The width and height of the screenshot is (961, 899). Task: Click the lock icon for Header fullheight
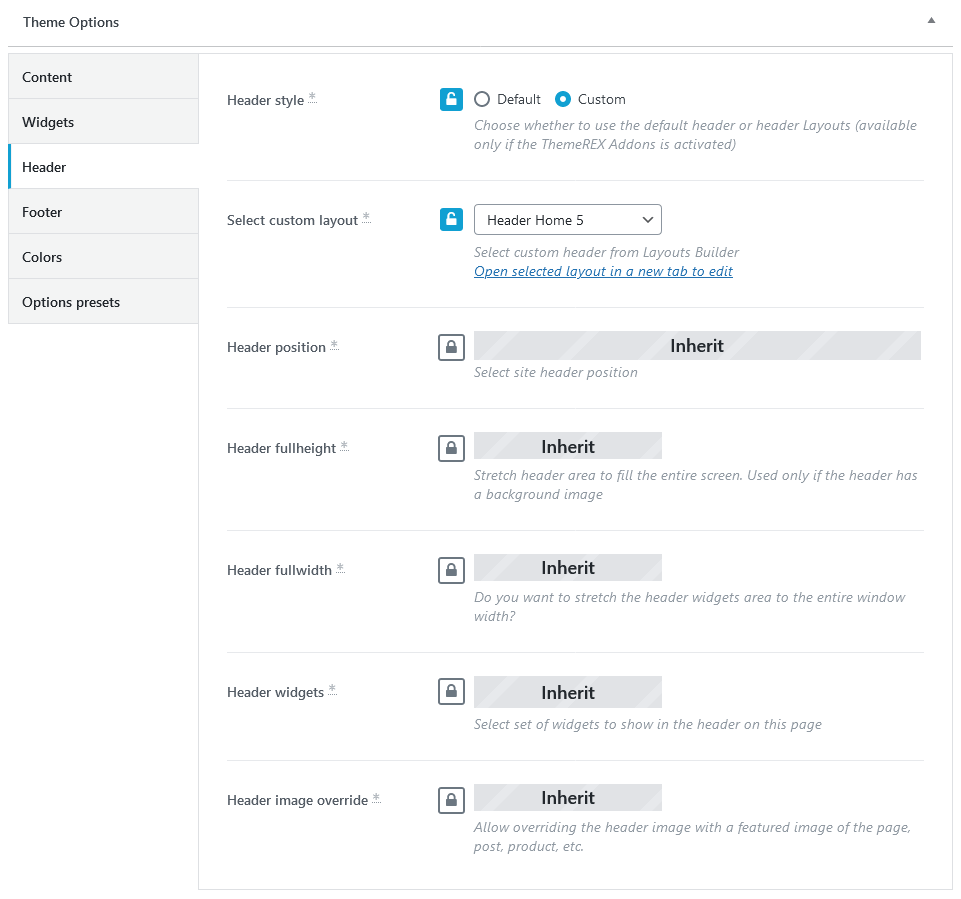tap(451, 448)
